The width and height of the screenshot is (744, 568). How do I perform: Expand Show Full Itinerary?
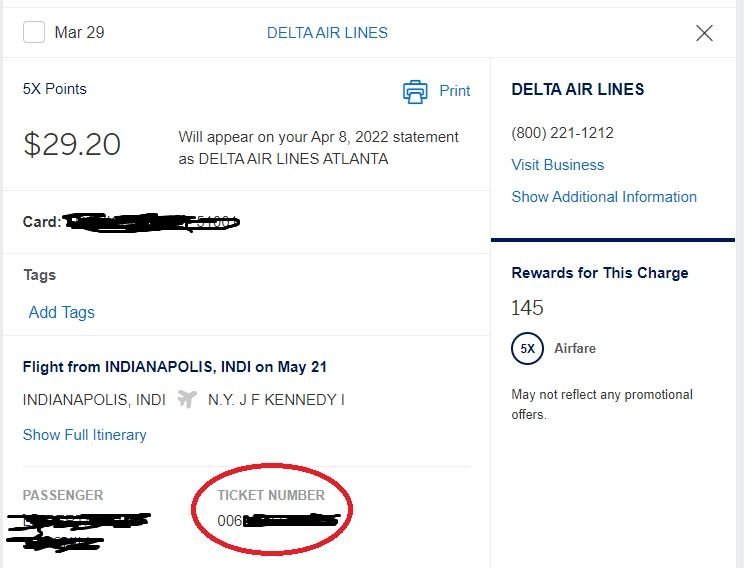point(85,435)
